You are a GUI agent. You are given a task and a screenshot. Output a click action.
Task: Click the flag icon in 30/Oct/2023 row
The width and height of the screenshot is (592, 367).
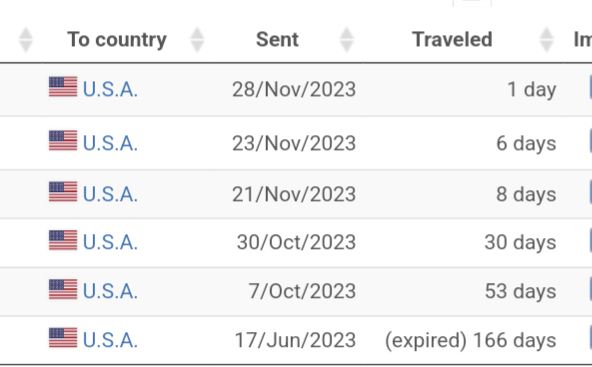pyautogui.click(x=63, y=240)
